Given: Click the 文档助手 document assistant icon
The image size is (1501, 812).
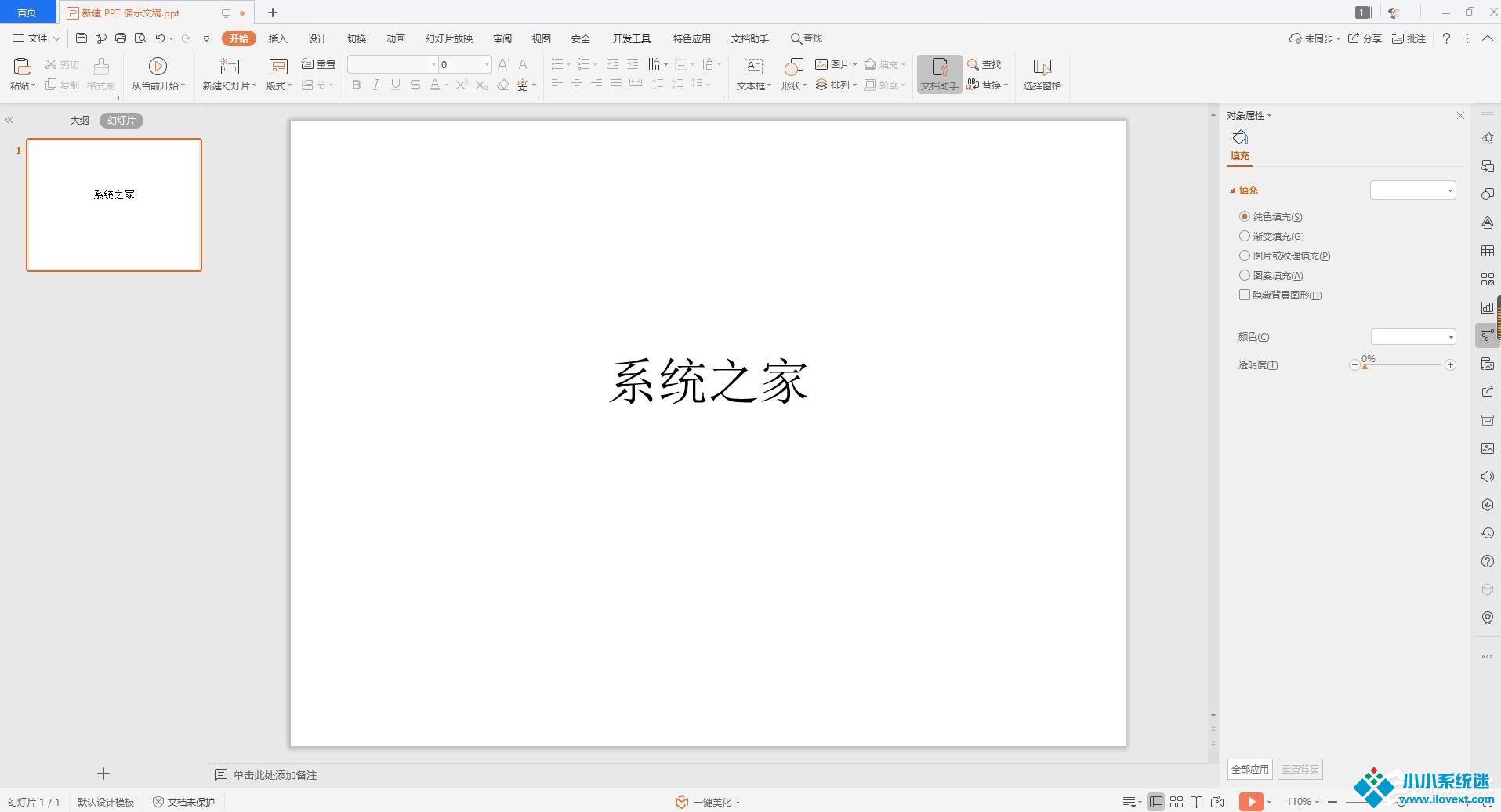Looking at the screenshot, I should pos(939,67).
